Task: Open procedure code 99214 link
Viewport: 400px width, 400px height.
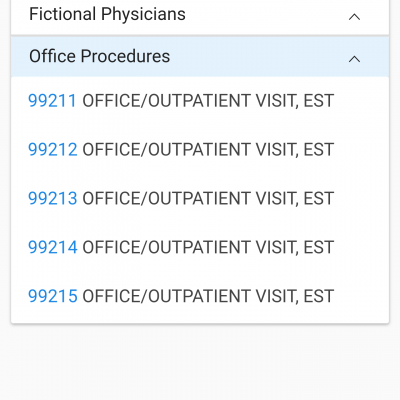Action: [x=53, y=247]
